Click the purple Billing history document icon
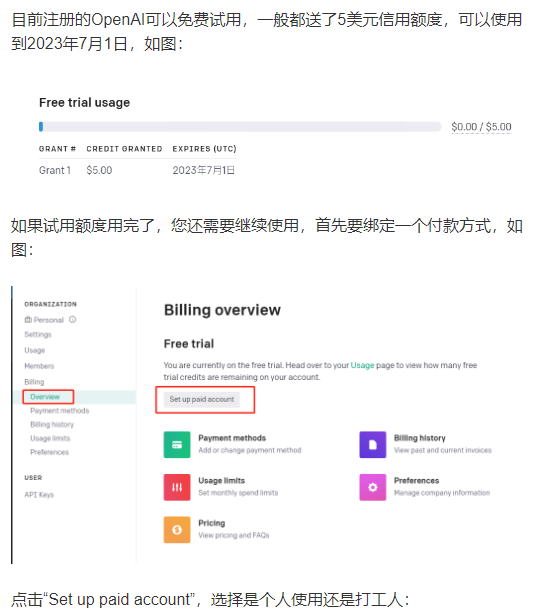Screen dimensions: 535x616 pyautogui.click(x=372, y=444)
